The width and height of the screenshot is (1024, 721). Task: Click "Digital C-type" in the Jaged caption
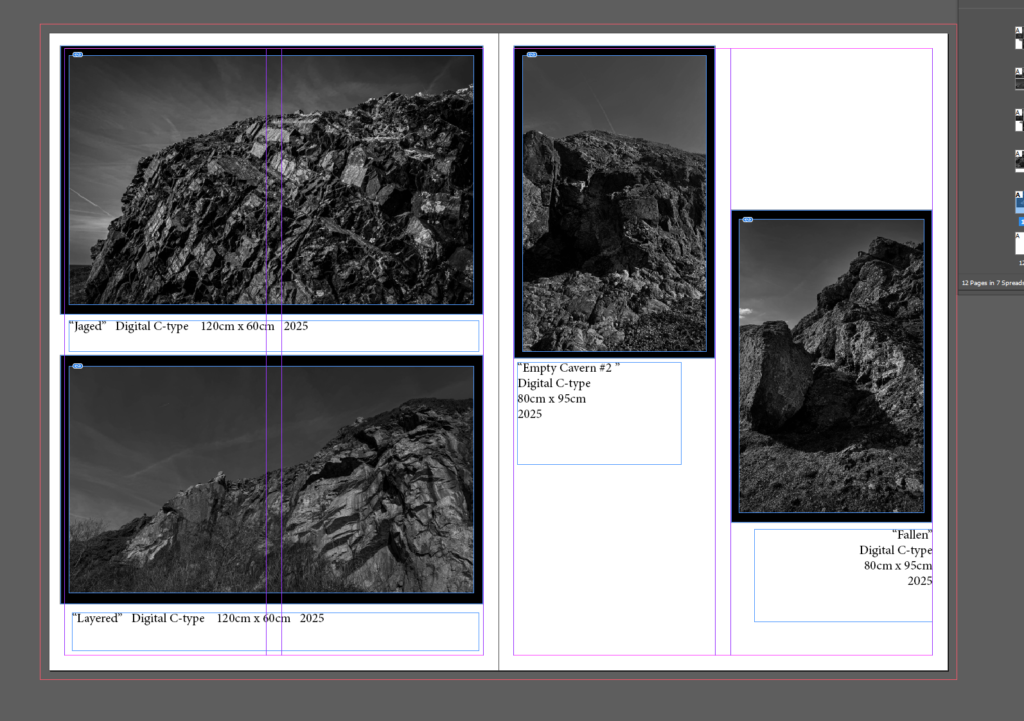[x=152, y=326]
